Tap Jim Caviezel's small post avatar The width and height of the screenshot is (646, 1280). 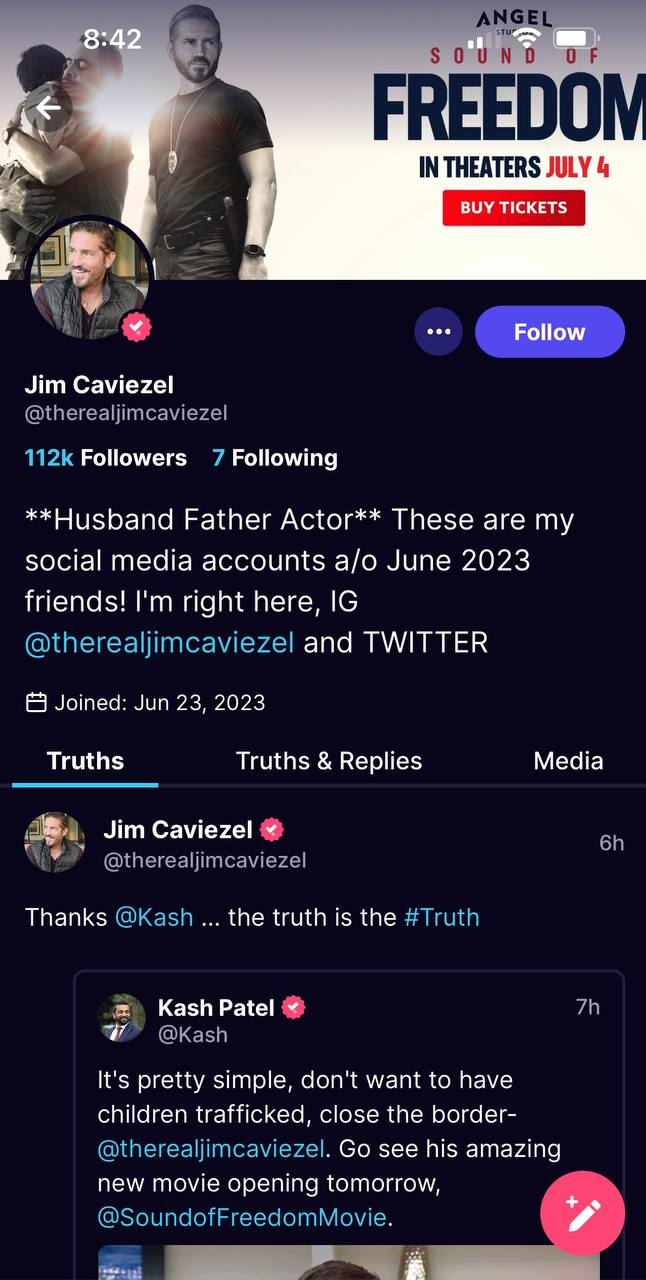[54, 842]
